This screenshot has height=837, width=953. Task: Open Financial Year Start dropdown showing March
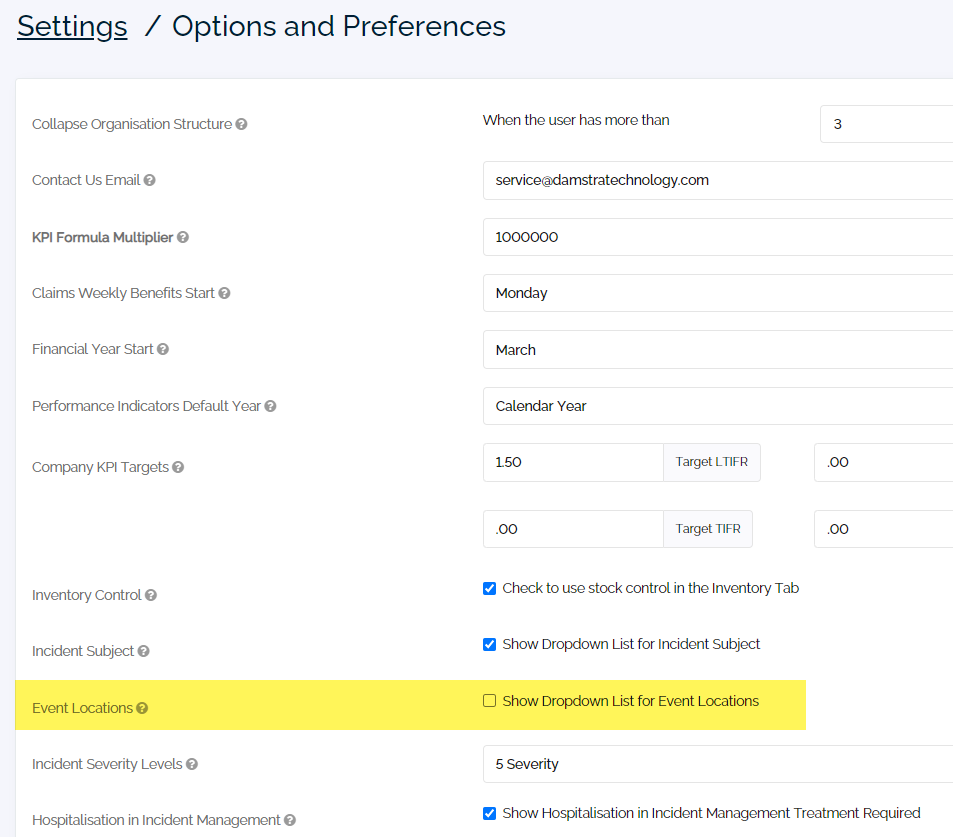pos(718,350)
